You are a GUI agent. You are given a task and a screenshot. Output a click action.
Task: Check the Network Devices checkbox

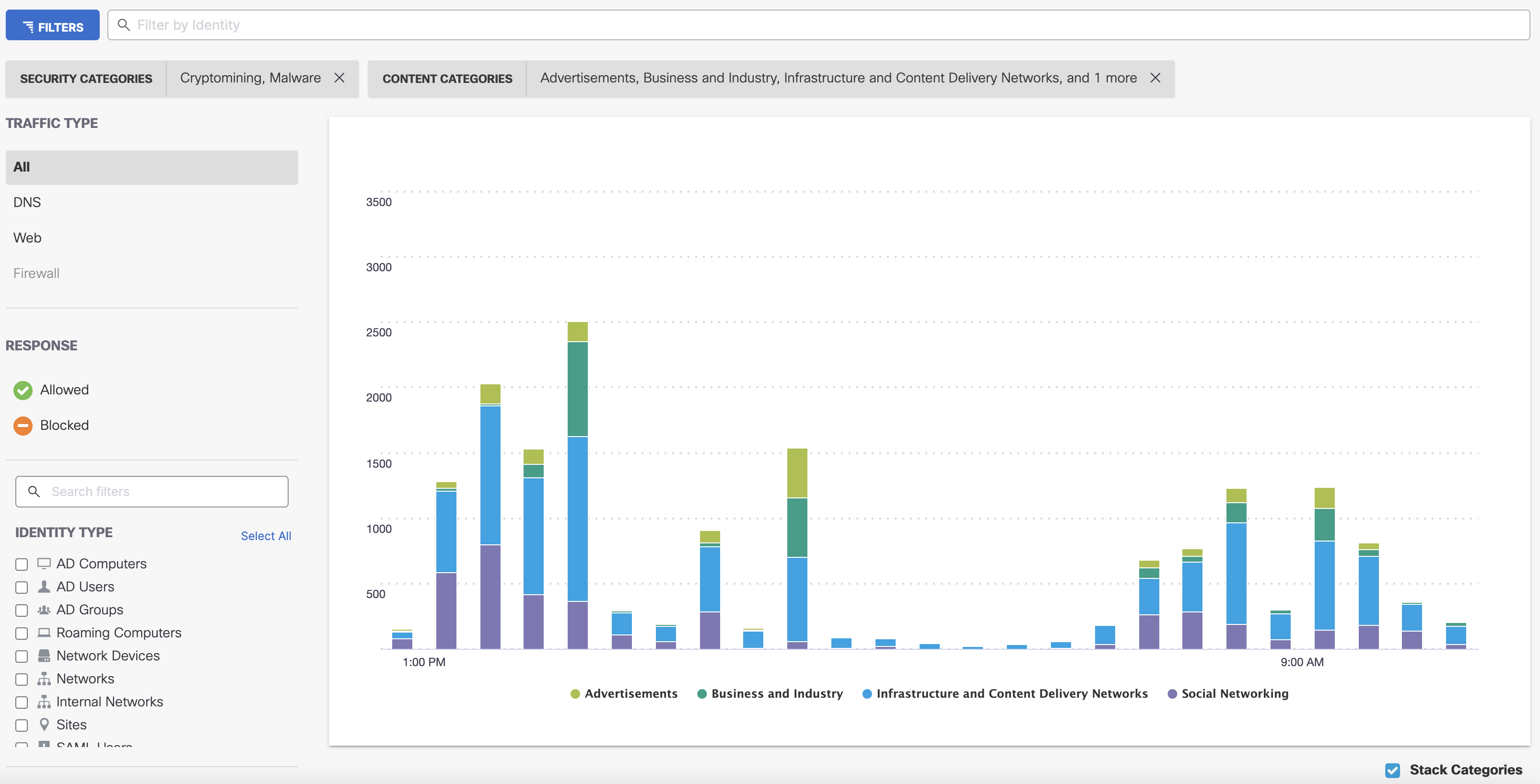[22, 657]
